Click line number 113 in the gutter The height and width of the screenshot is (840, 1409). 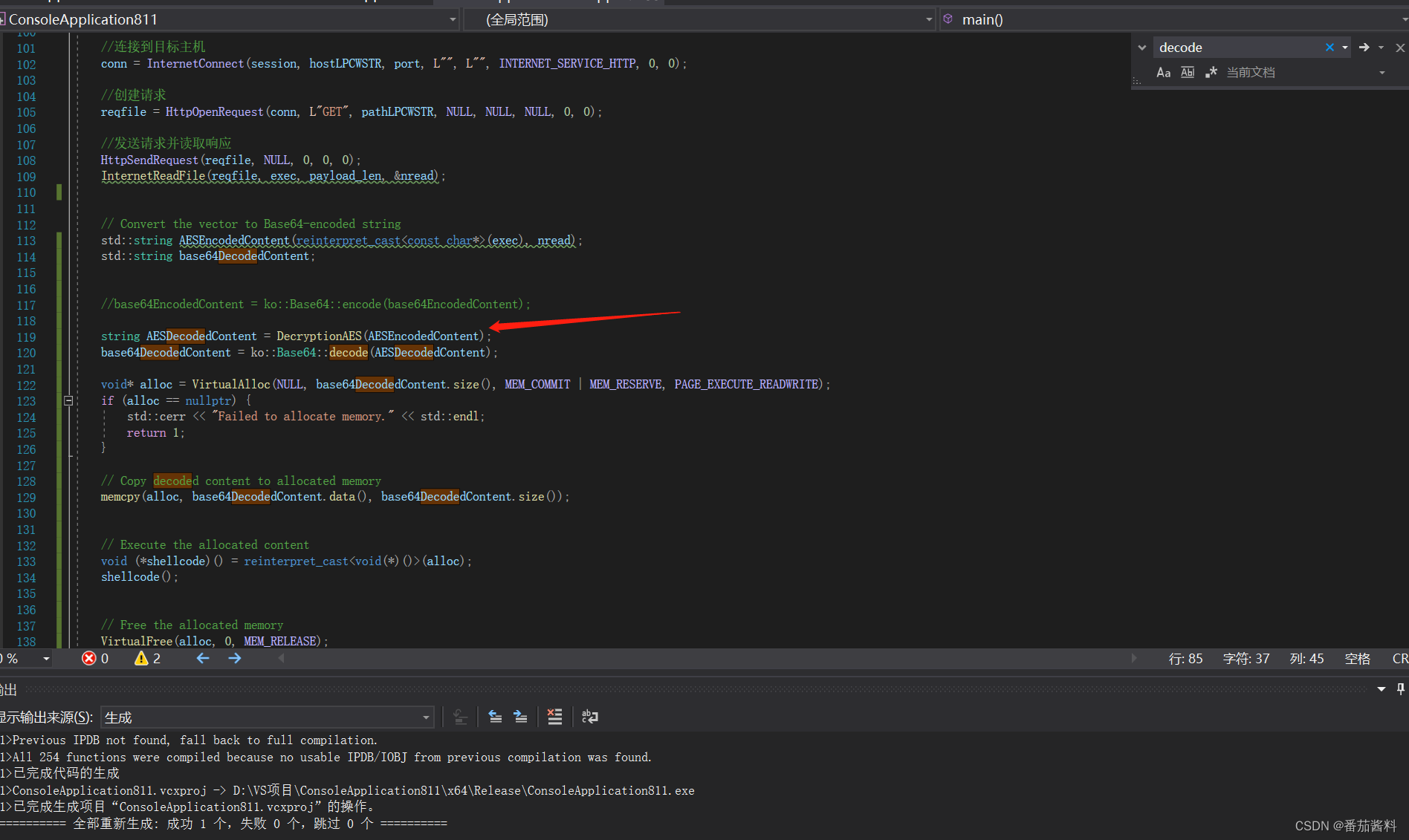point(26,241)
